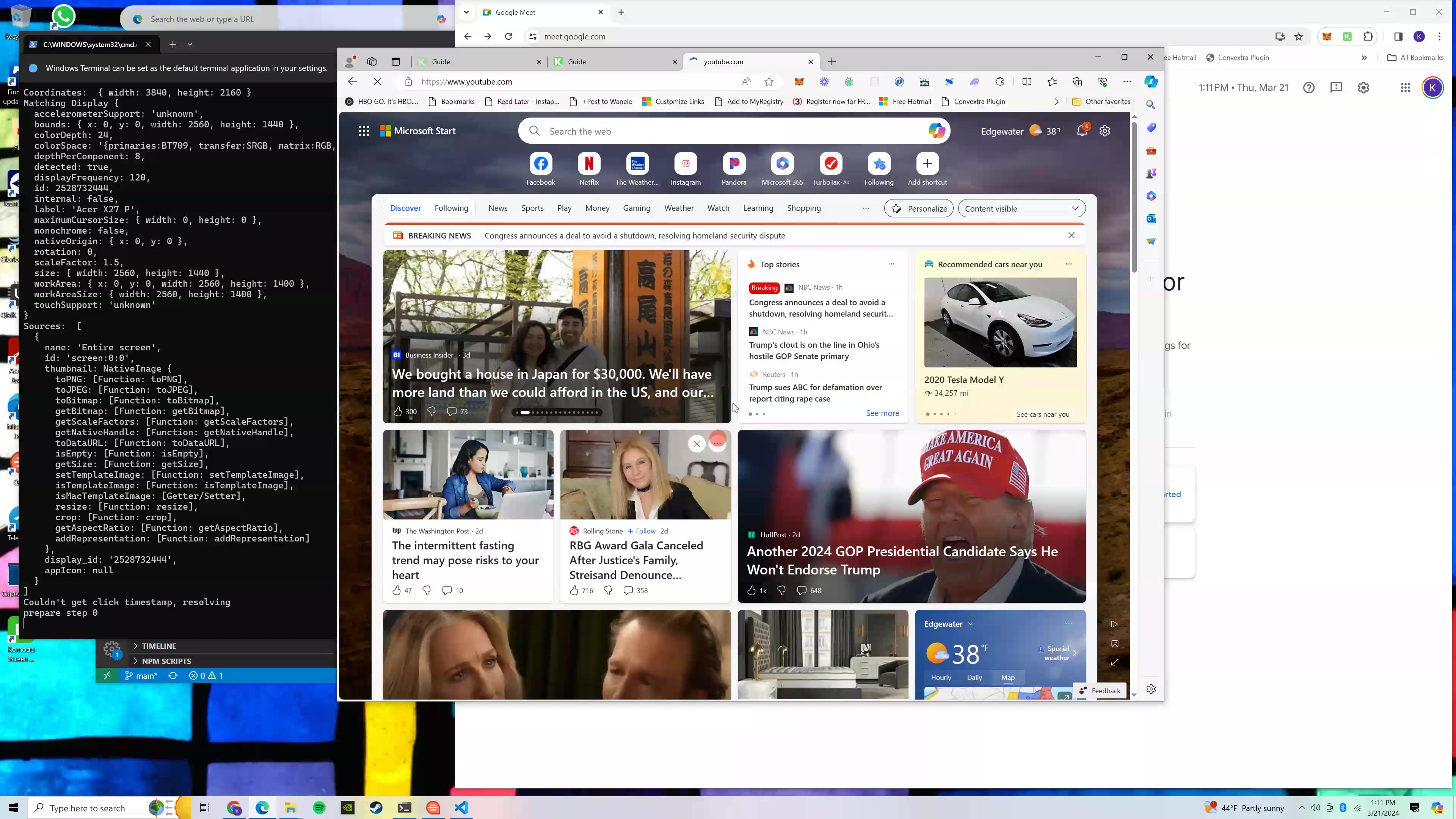This screenshot has height=819, width=1456.
Task: Follow Rolling Stone on RBG article
Action: pos(641,531)
